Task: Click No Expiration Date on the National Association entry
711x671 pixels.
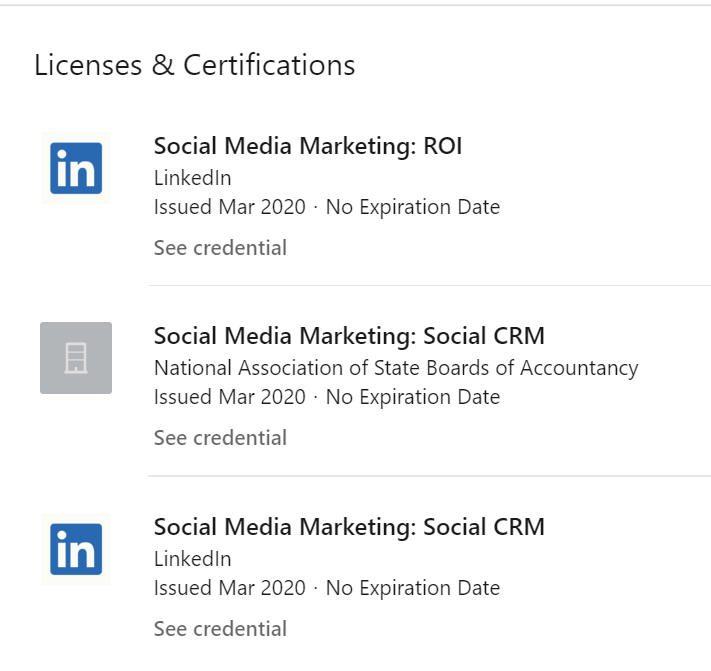Action: [412, 398]
